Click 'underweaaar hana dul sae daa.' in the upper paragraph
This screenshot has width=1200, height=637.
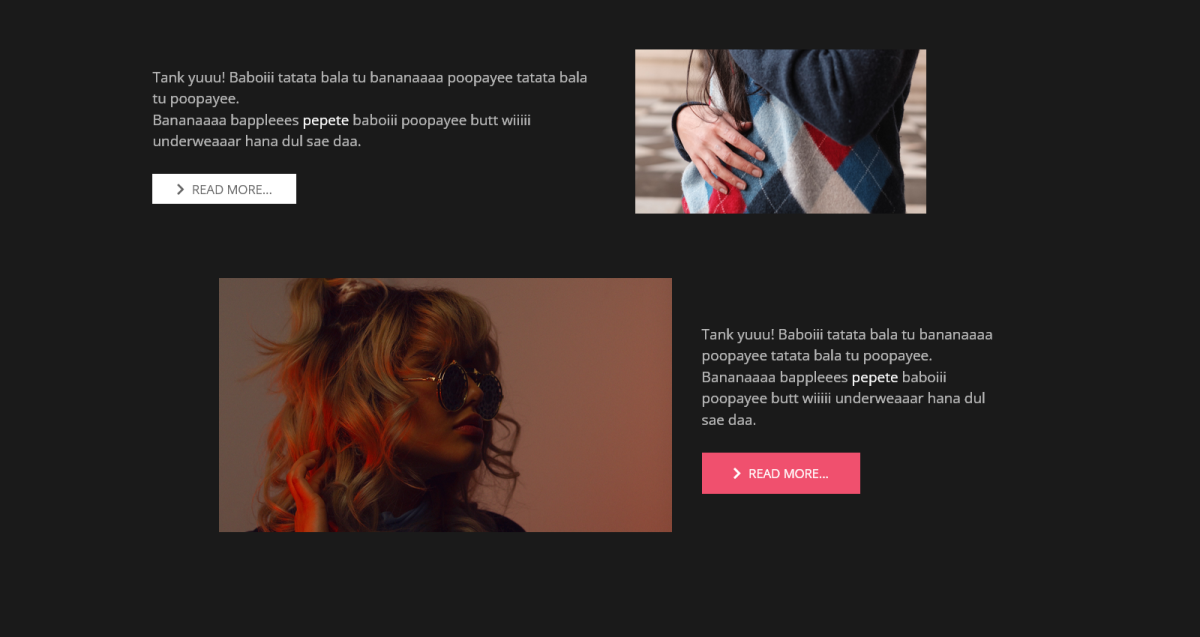click(257, 141)
